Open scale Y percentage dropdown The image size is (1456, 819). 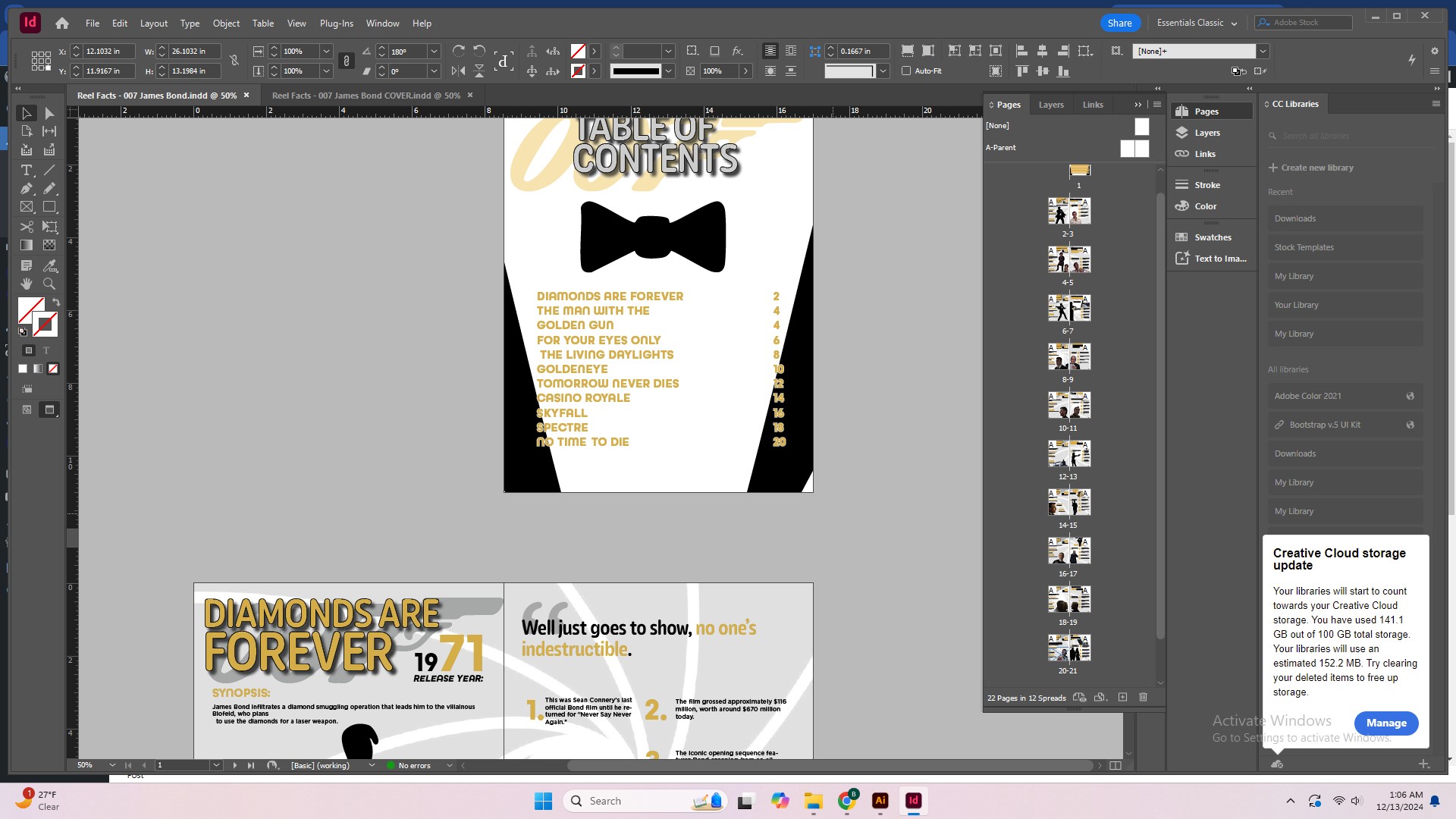coord(326,71)
